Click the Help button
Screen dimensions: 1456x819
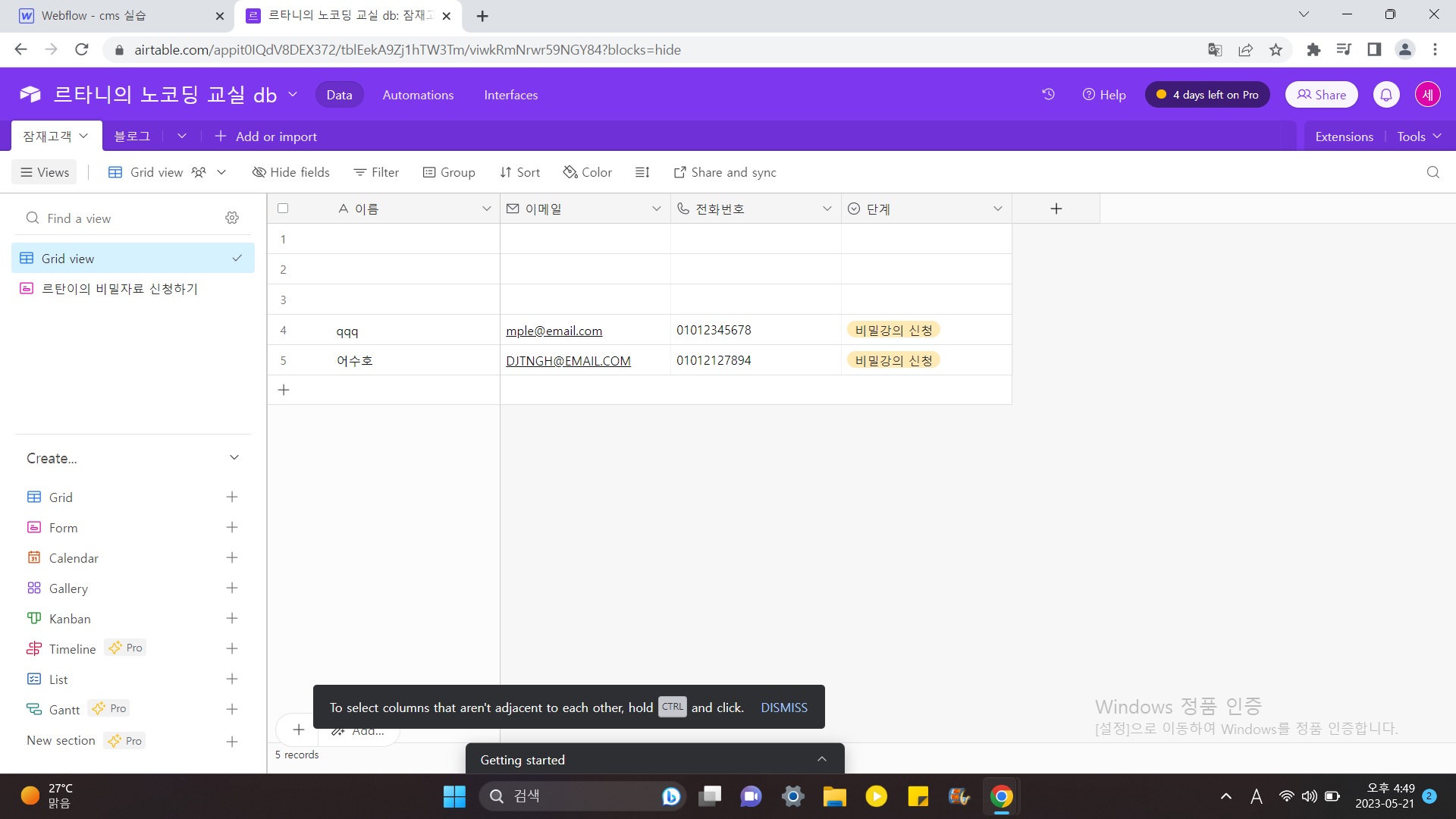click(x=1104, y=95)
